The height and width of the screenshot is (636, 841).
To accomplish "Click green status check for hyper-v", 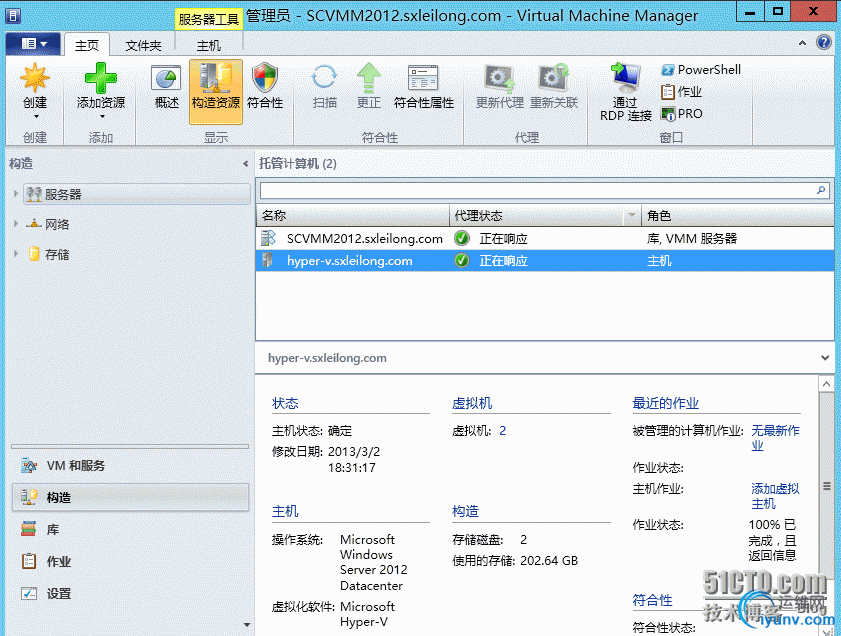I will (461, 261).
